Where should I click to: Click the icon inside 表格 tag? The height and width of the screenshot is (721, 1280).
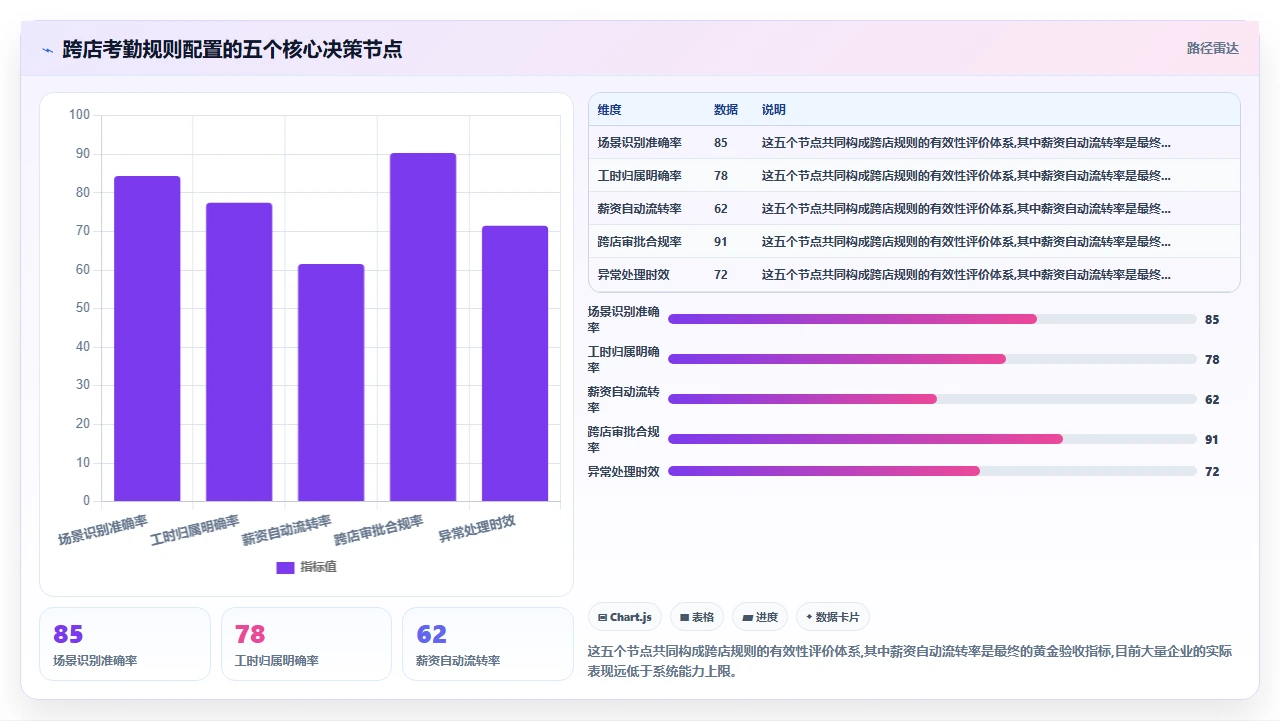tap(684, 617)
